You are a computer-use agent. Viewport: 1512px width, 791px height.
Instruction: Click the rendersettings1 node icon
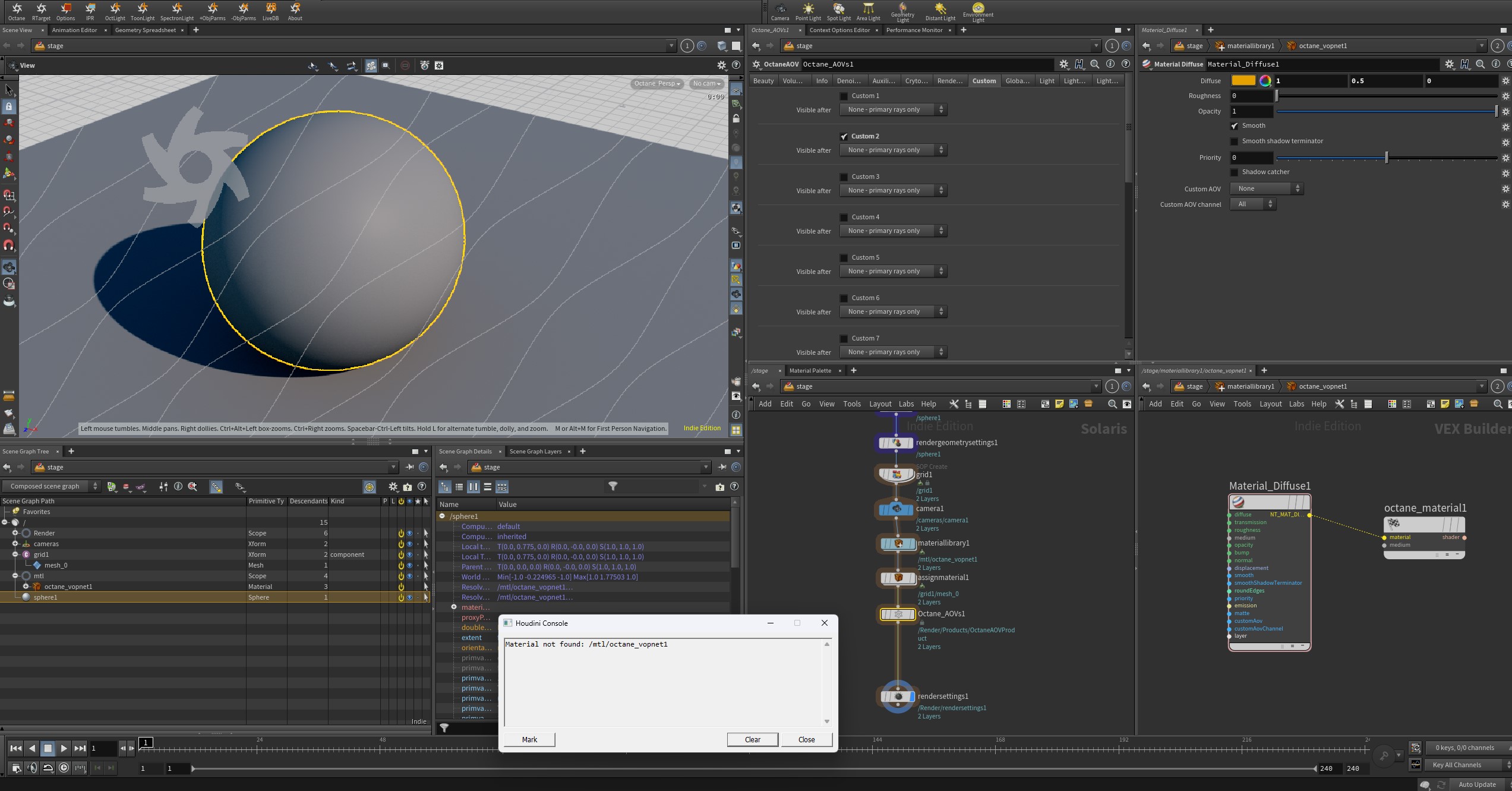(898, 697)
